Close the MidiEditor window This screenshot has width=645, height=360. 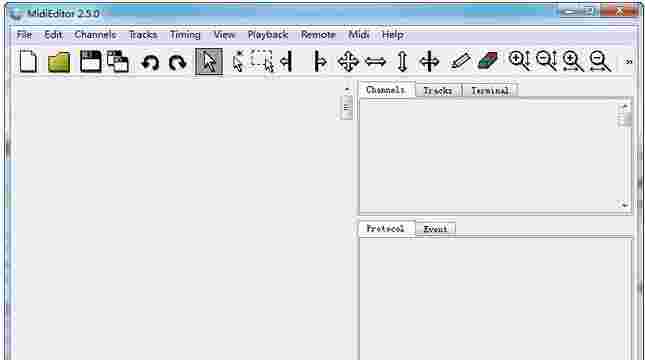619,12
